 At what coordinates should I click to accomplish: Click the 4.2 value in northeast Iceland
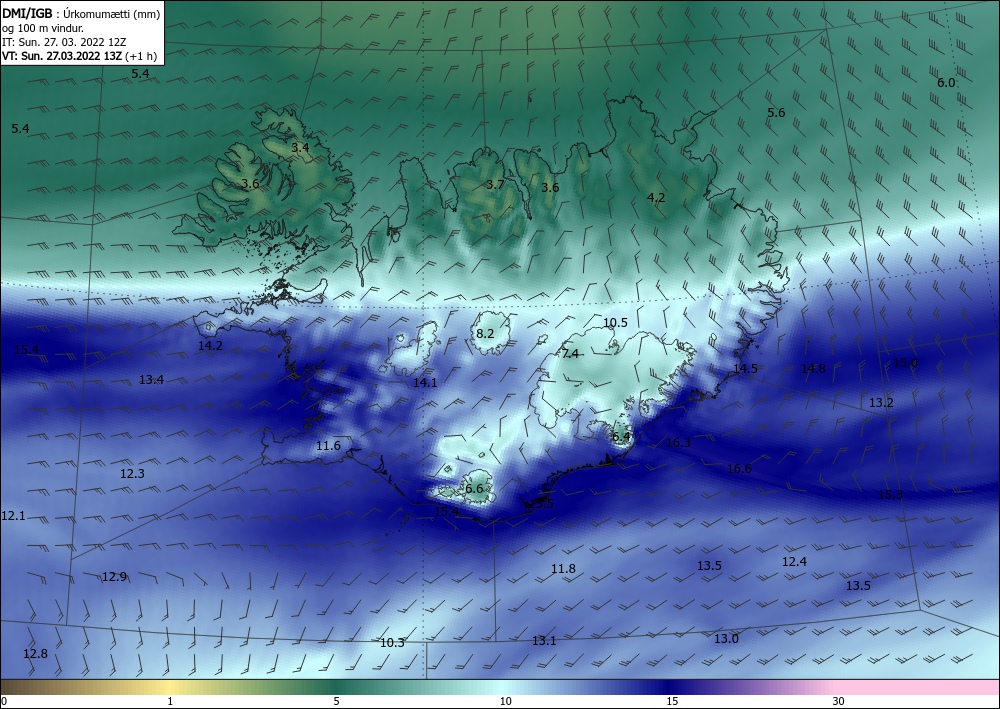(656, 198)
